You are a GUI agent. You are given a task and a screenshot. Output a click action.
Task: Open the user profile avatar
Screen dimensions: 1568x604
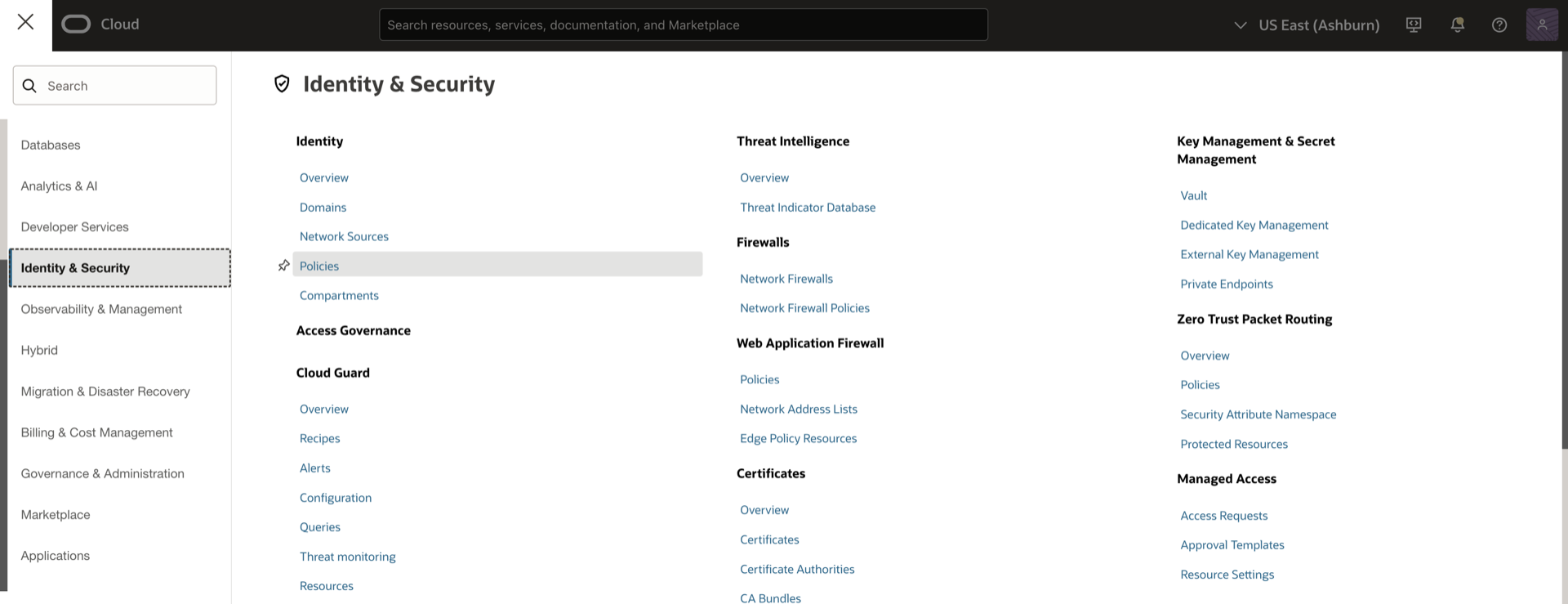coord(1542,25)
